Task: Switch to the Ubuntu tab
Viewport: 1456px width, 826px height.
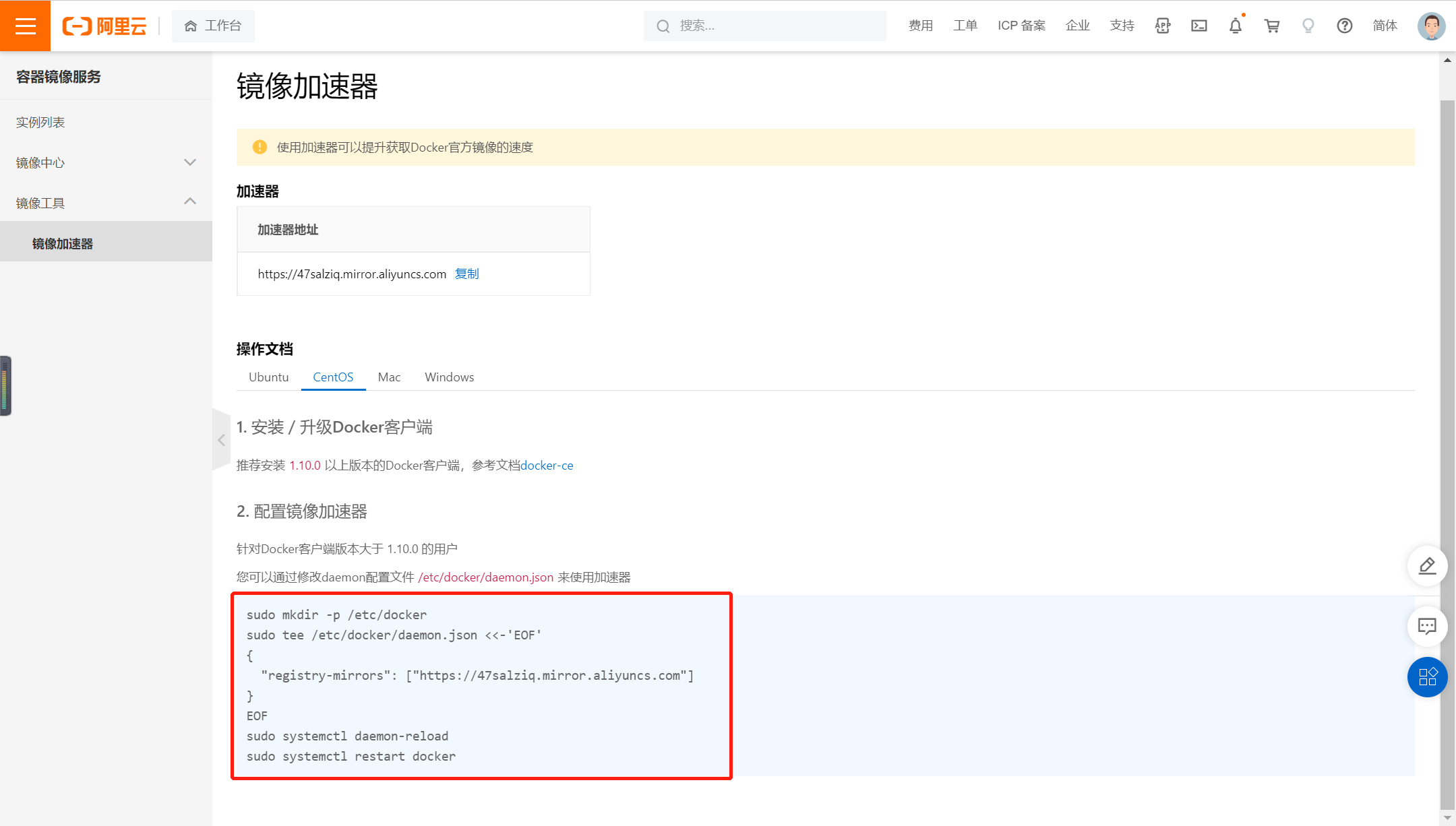Action: 268,377
